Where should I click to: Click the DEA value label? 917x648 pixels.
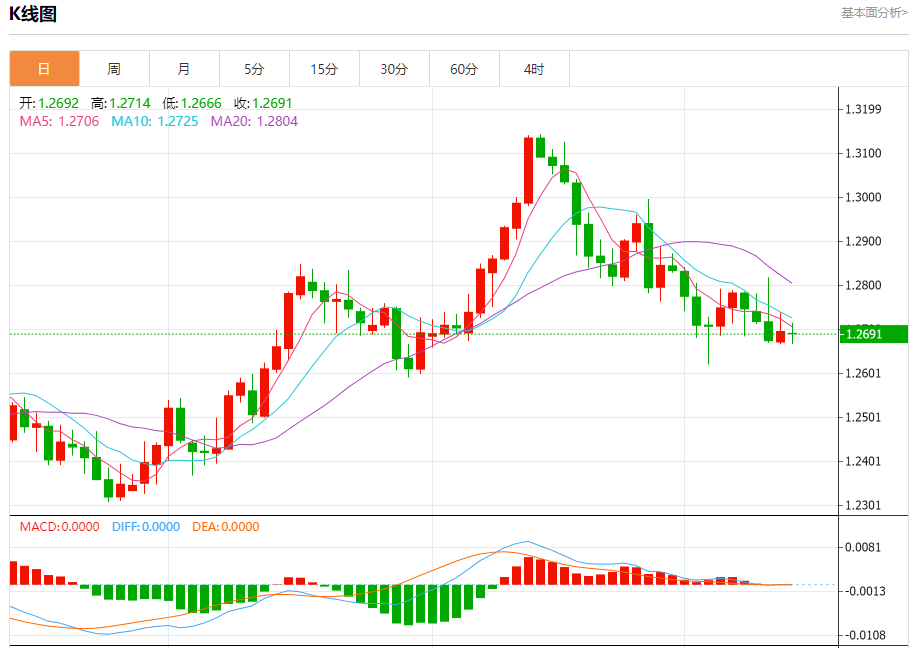pos(226,526)
